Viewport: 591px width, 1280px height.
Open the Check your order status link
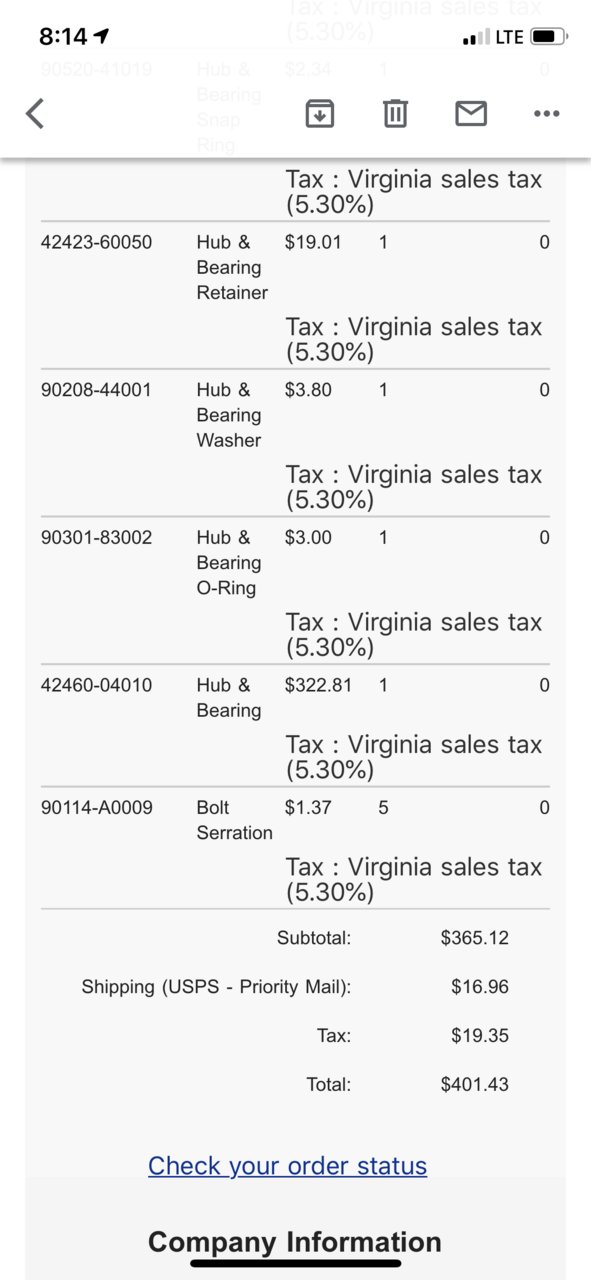[287, 1166]
